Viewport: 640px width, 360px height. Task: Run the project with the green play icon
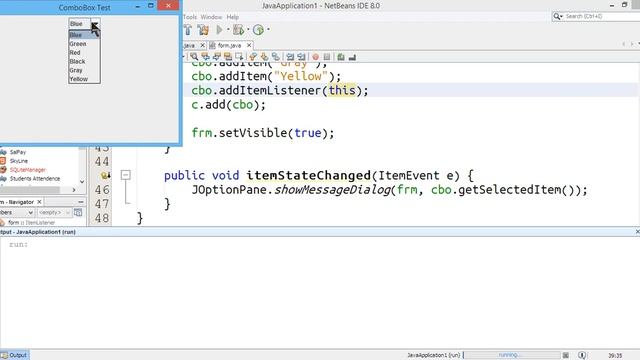220,30
